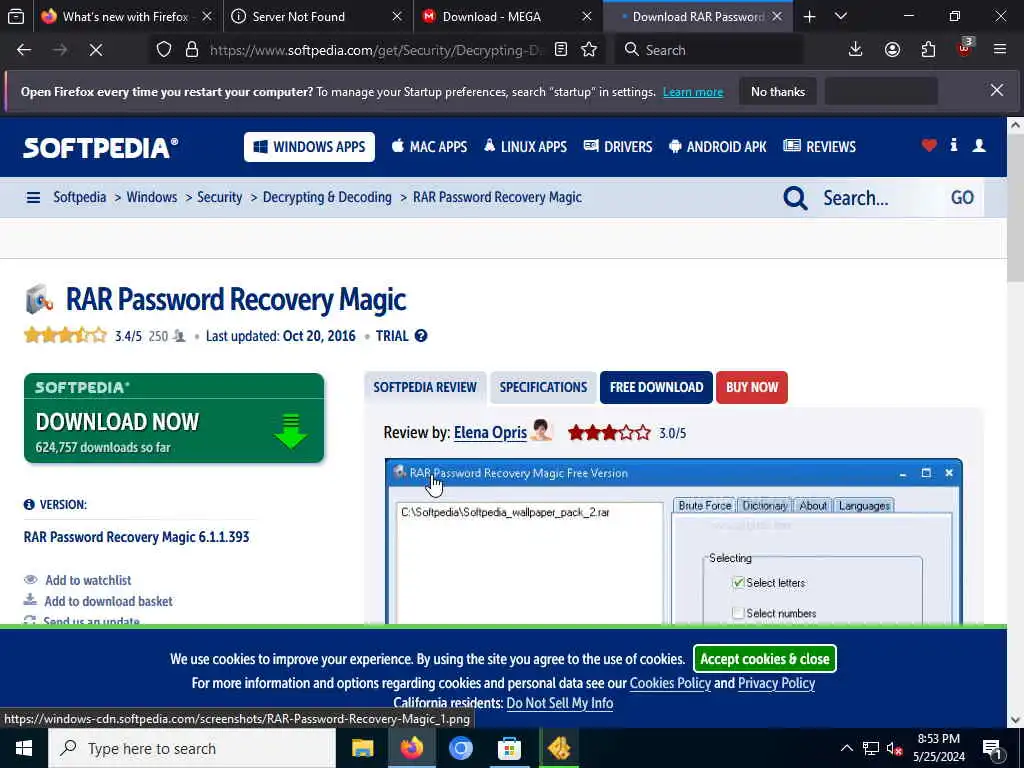The width and height of the screenshot is (1024, 768).
Task: Click the muted volume tray icon
Action: pos(894,748)
